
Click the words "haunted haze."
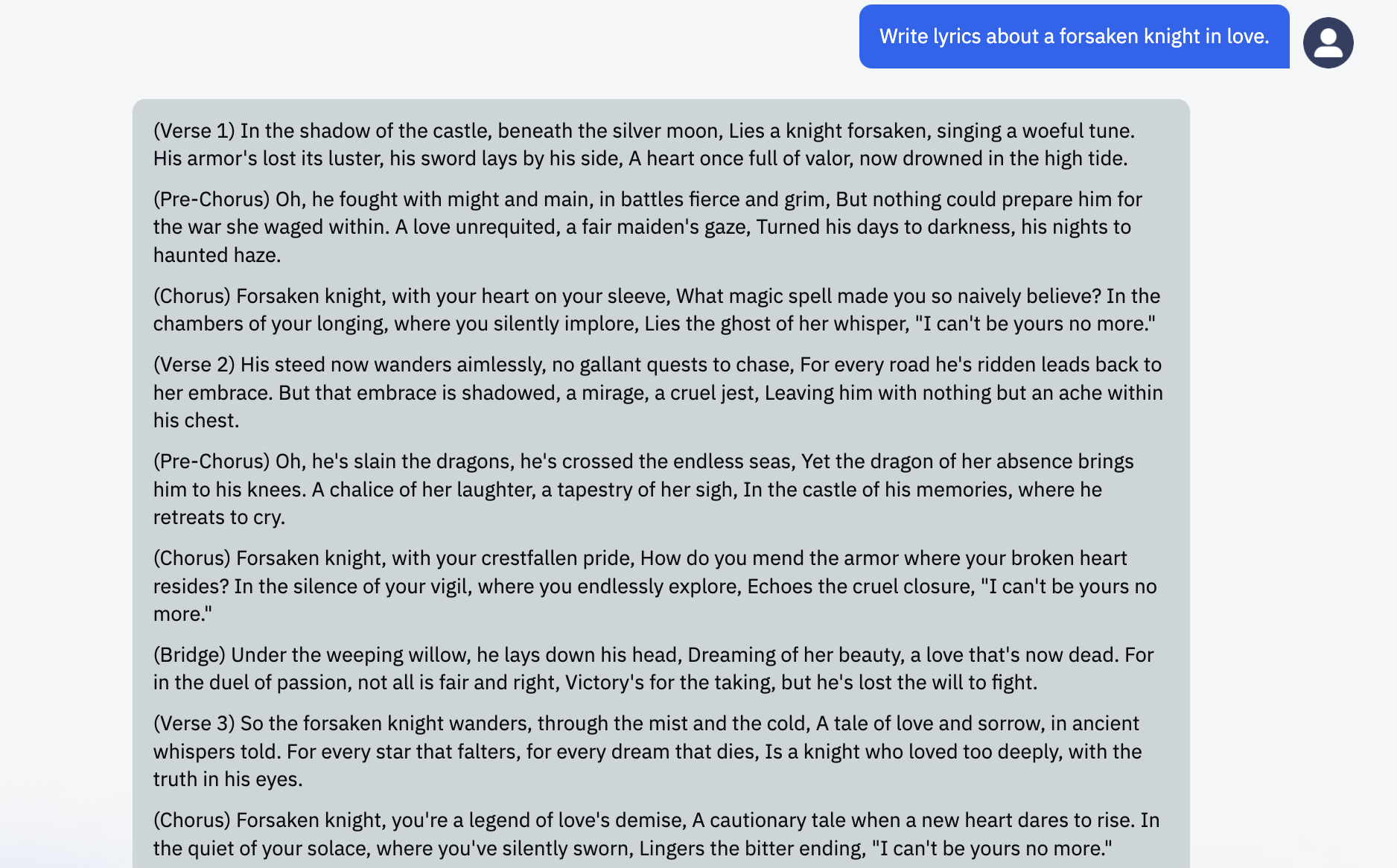tap(217, 255)
